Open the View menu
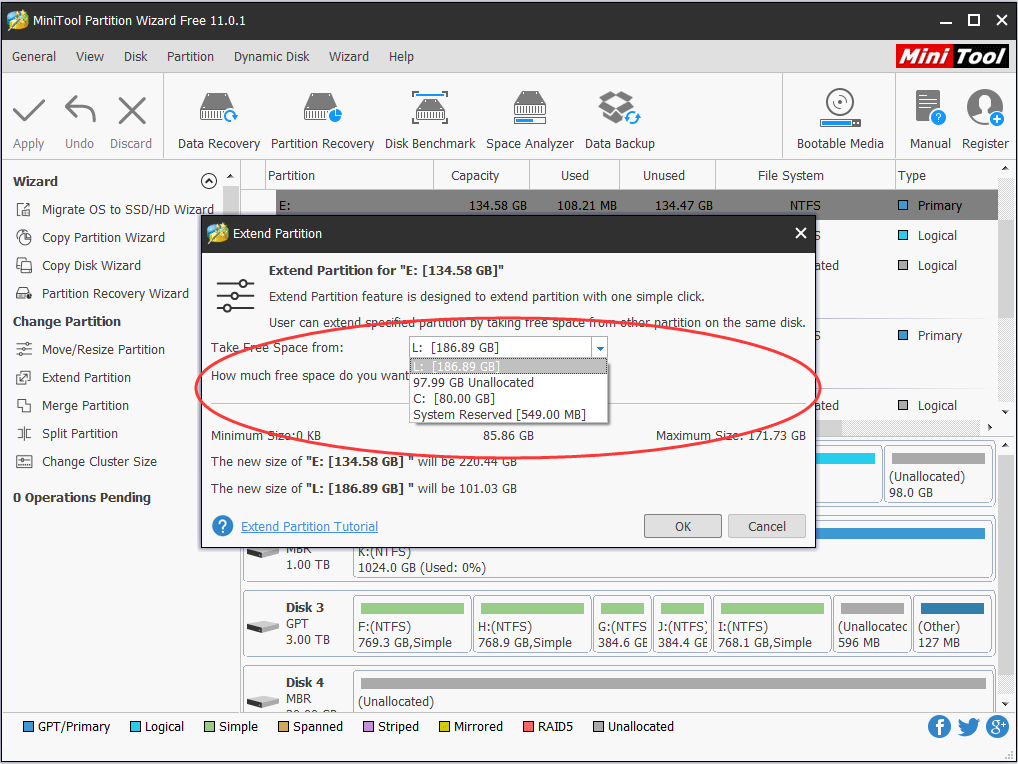The image size is (1018, 764). click(x=90, y=56)
